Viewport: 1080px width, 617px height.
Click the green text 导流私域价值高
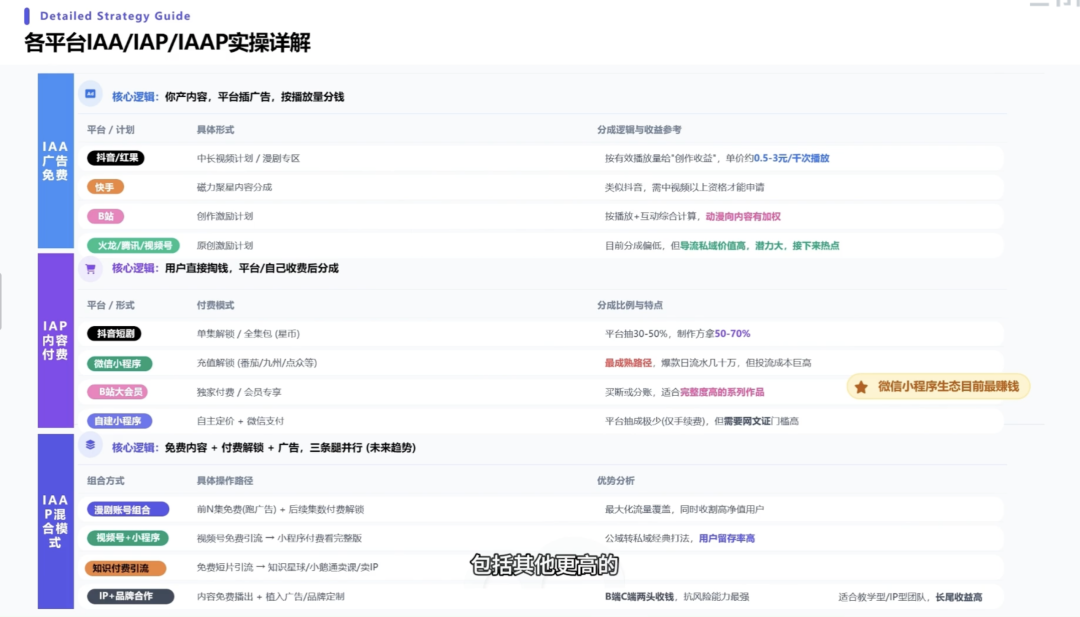(712, 245)
